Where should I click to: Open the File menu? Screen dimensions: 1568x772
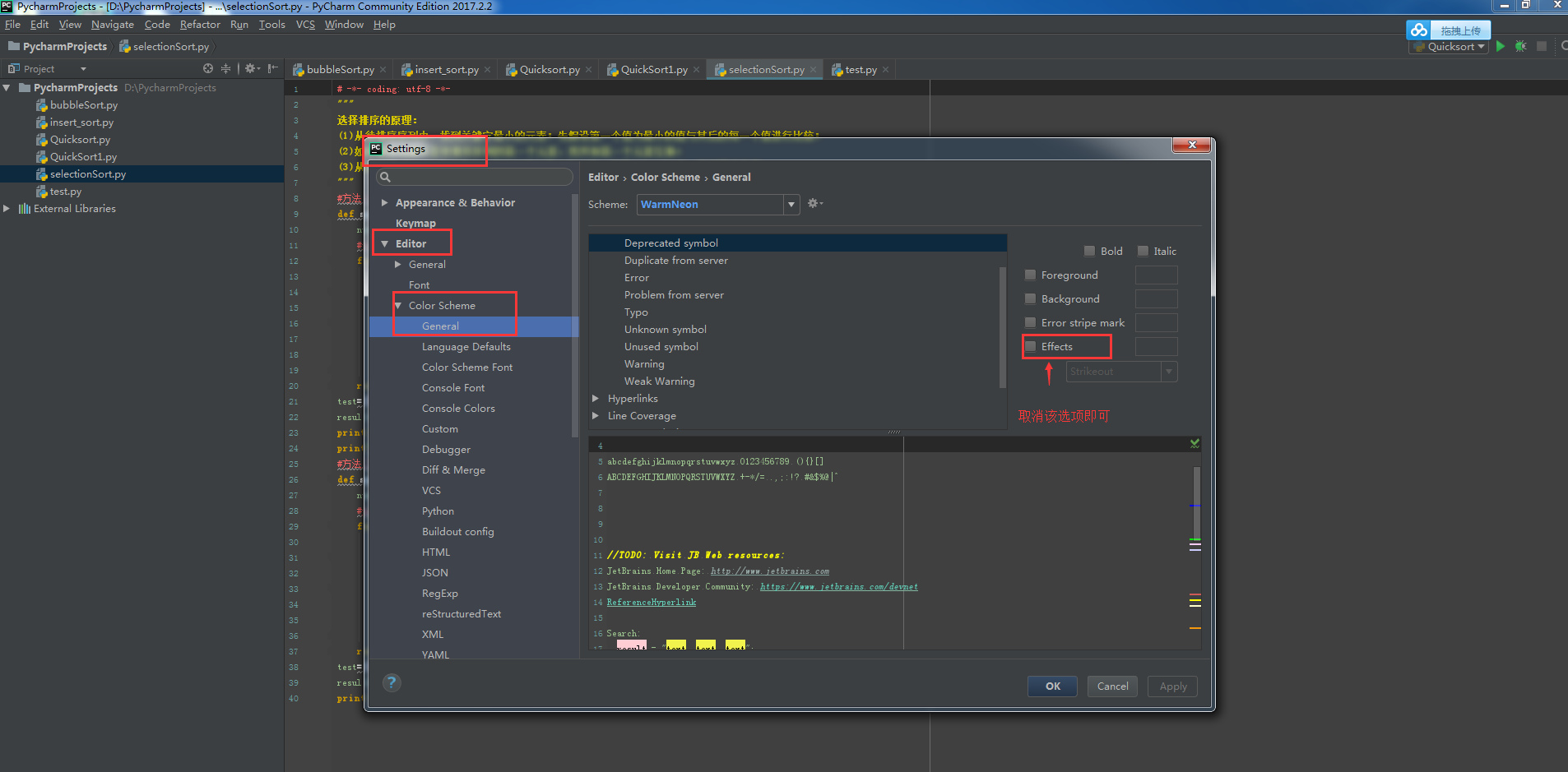point(12,25)
